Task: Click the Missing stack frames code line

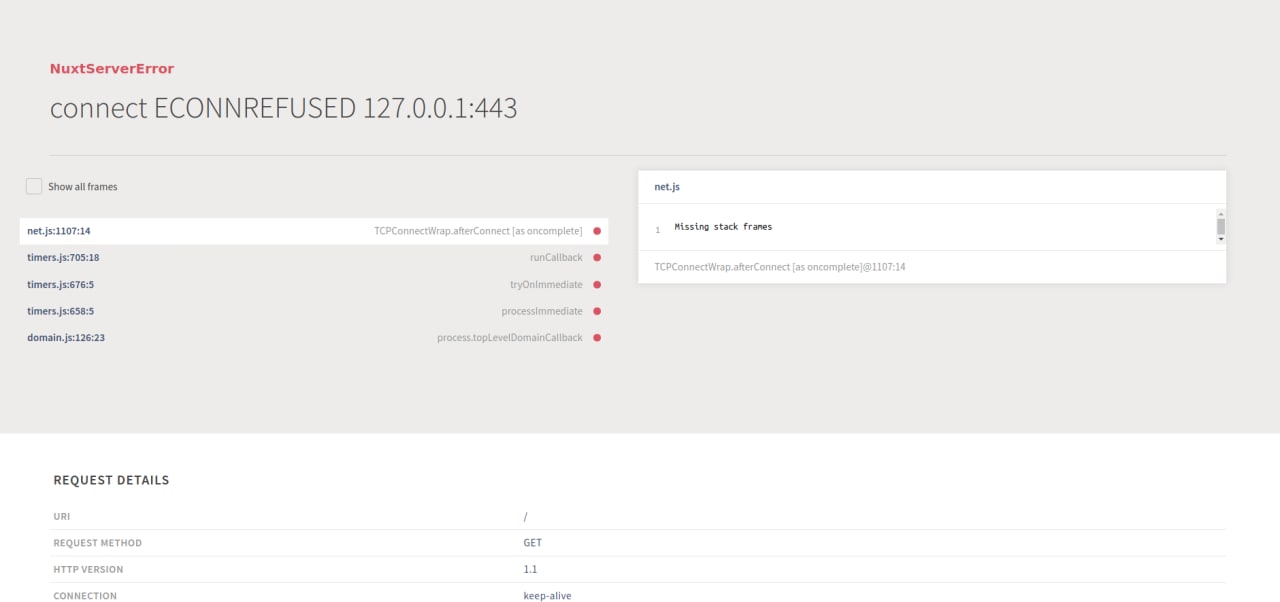Action: 723,227
